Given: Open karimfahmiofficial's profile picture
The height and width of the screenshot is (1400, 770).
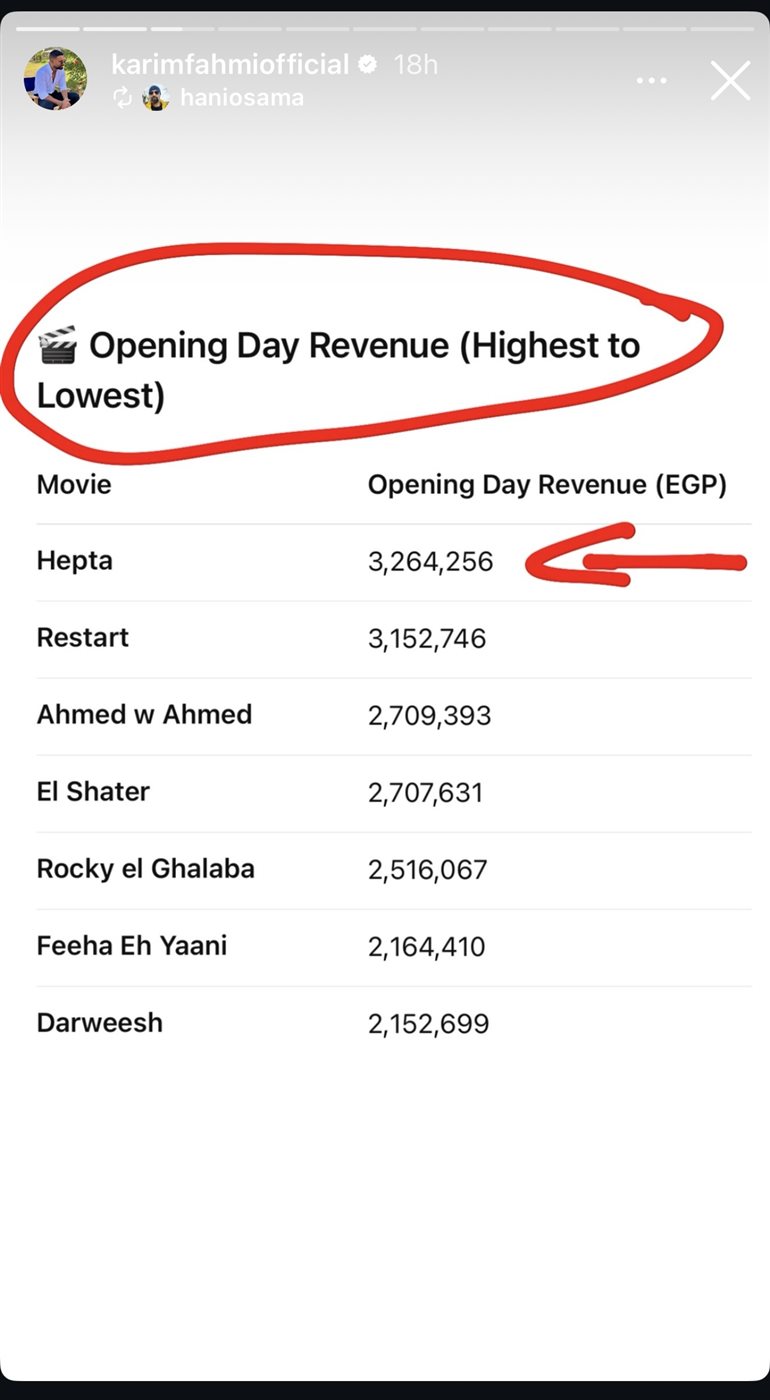Looking at the screenshot, I should tap(55, 78).
